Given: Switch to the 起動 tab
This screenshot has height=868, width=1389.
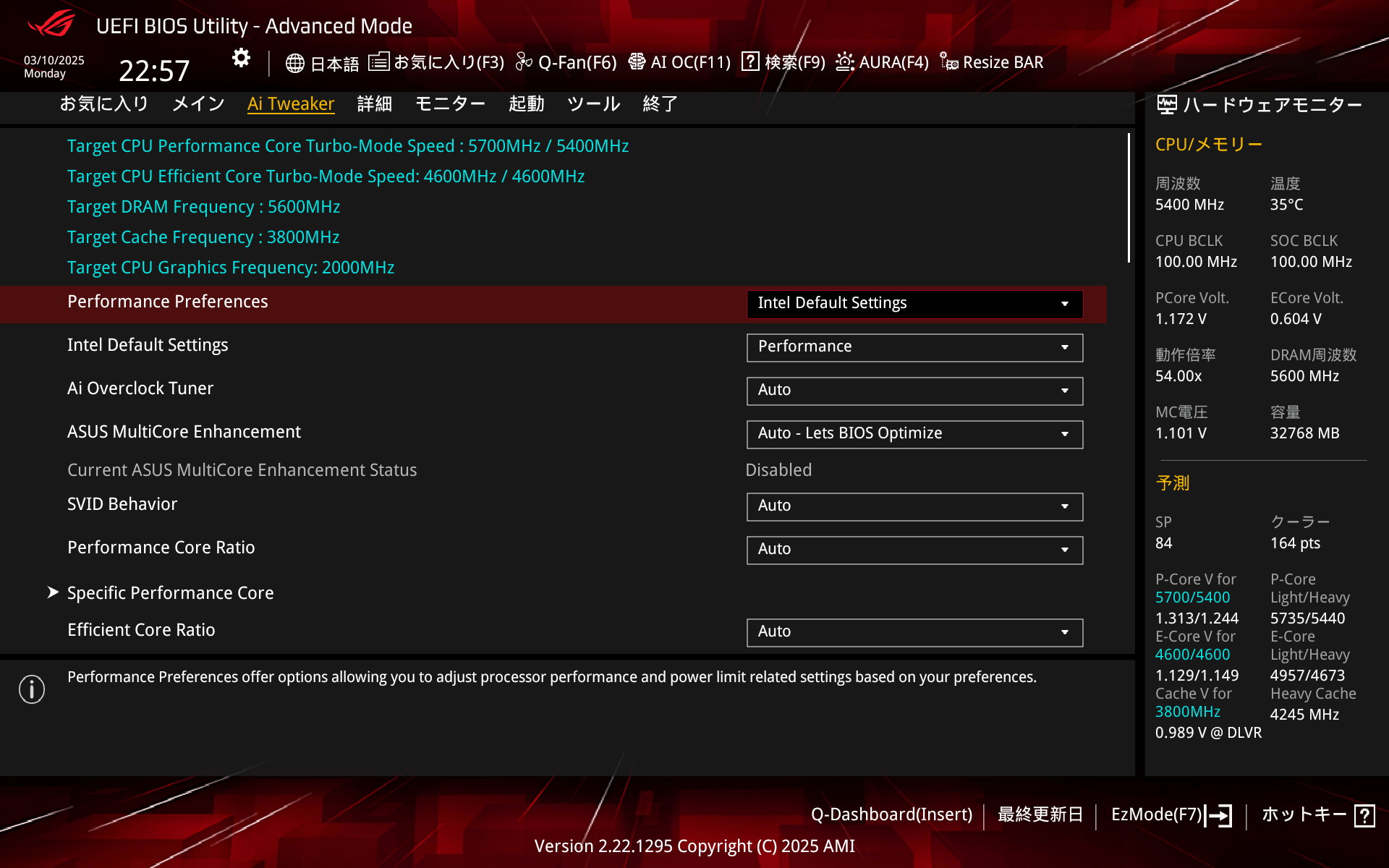Looking at the screenshot, I should coord(526,104).
